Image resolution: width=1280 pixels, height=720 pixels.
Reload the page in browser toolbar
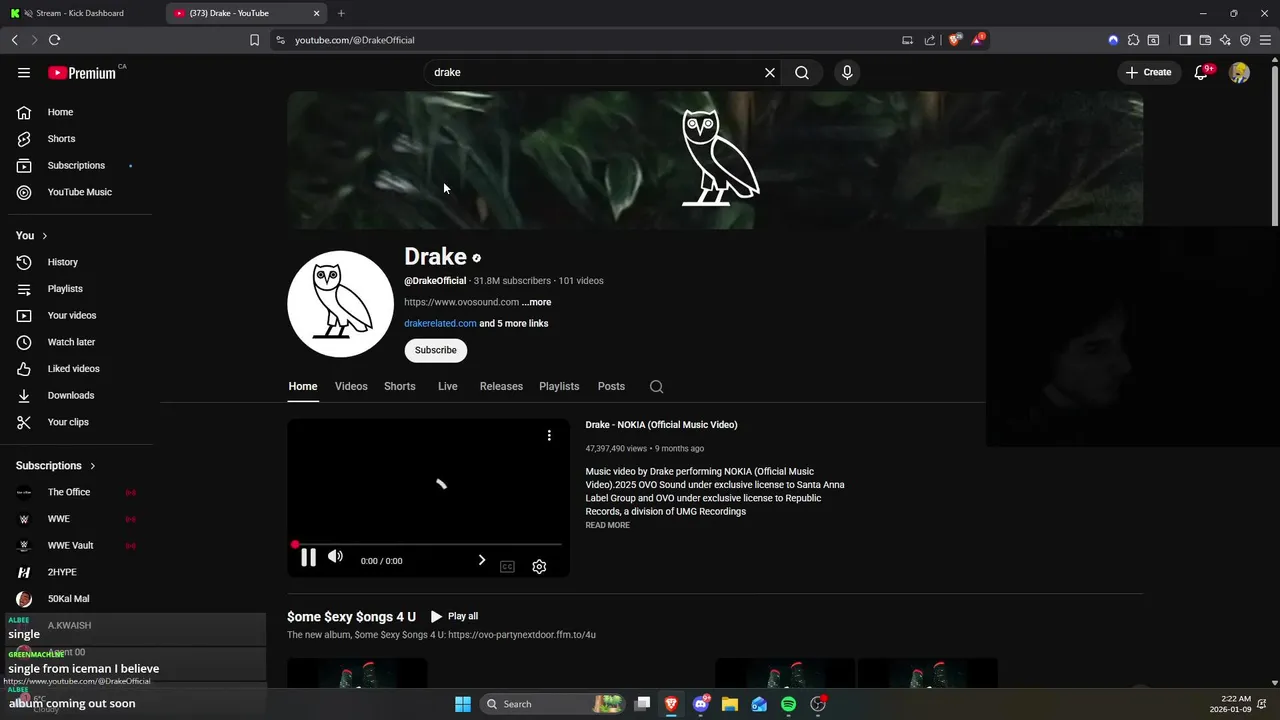tap(54, 40)
